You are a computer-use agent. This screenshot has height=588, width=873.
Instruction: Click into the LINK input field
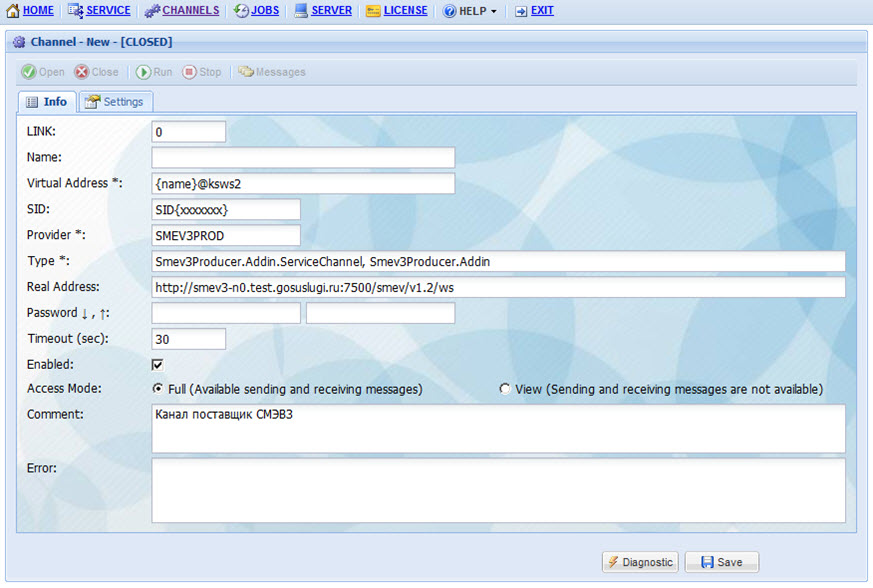pyautogui.click(x=189, y=132)
